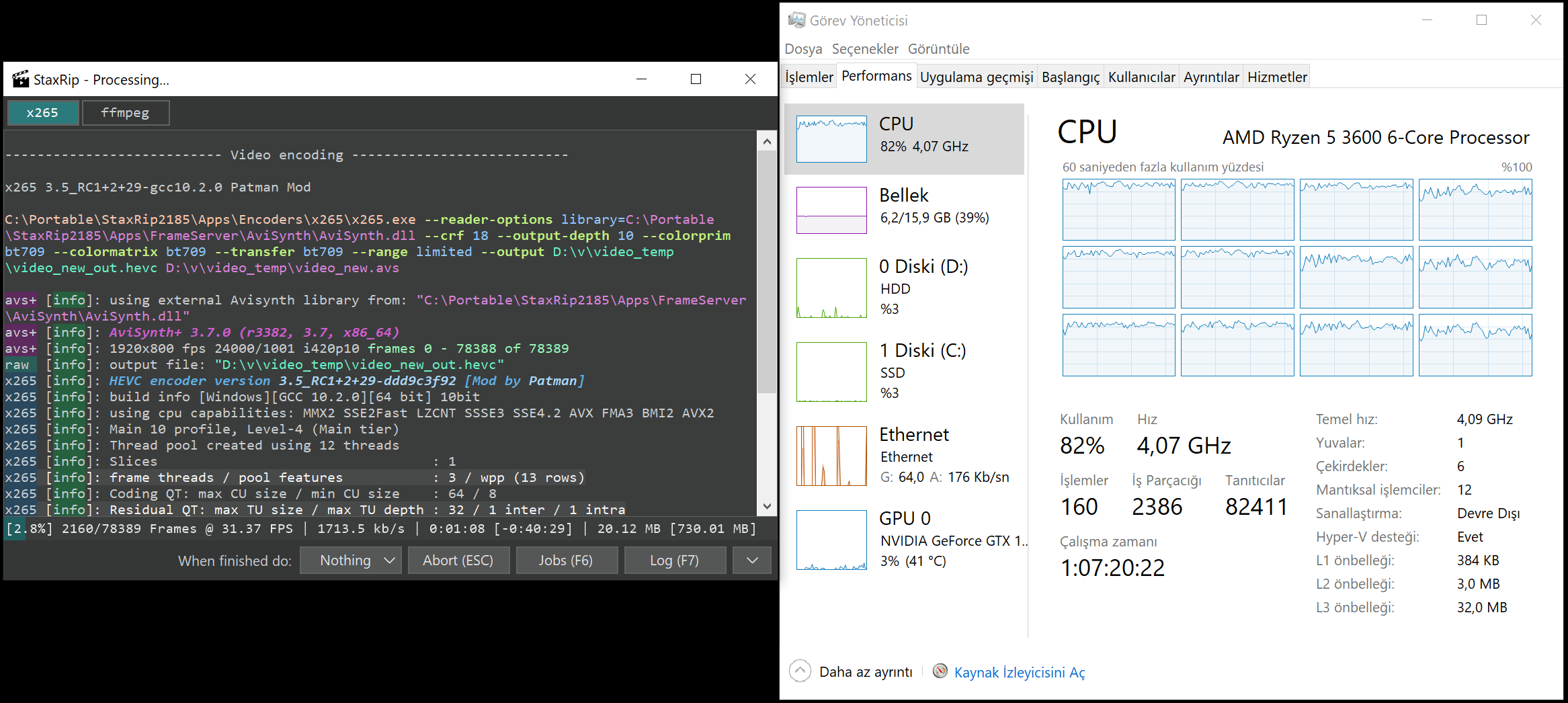Screen dimensions: 1568x703
Task: Select the Bellek memory graph thumbnail
Action: pyautogui.click(x=831, y=210)
